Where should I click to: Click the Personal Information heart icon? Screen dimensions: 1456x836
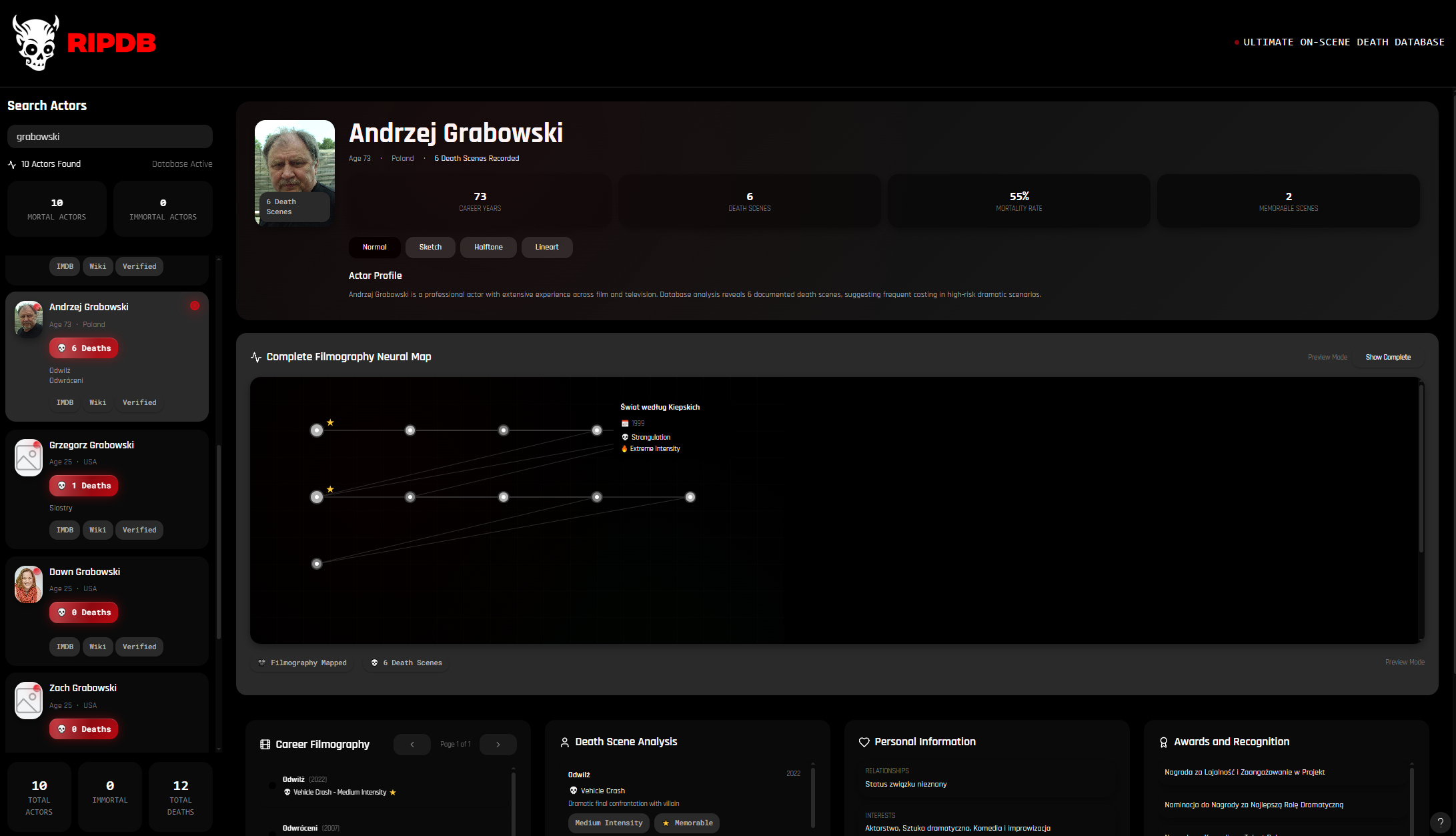[x=864, y=742]
